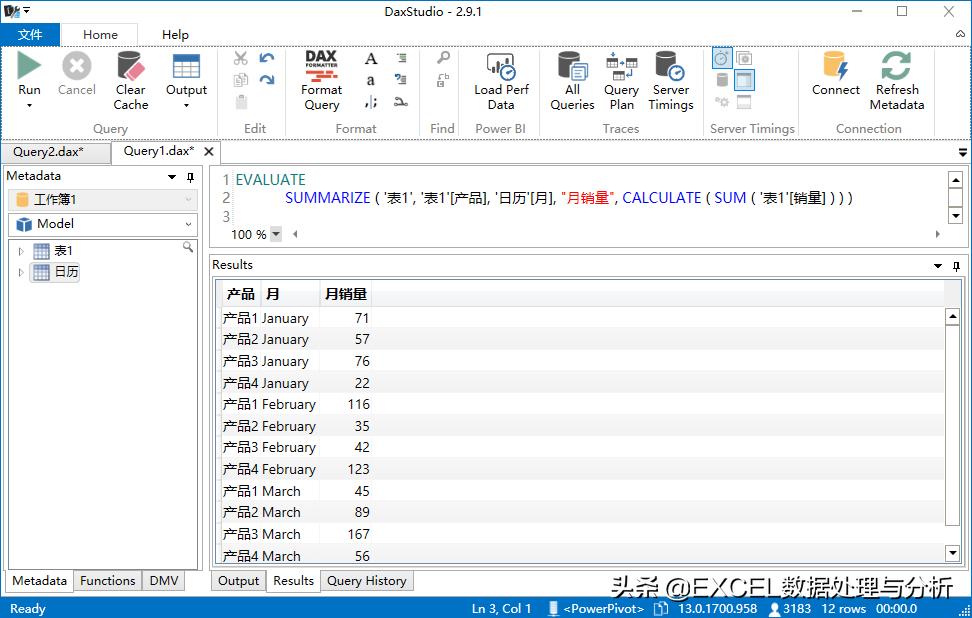Toggle the stopwatch option in Server Timings group
Viewport: 972px width, 618px height.
[722, 58]
